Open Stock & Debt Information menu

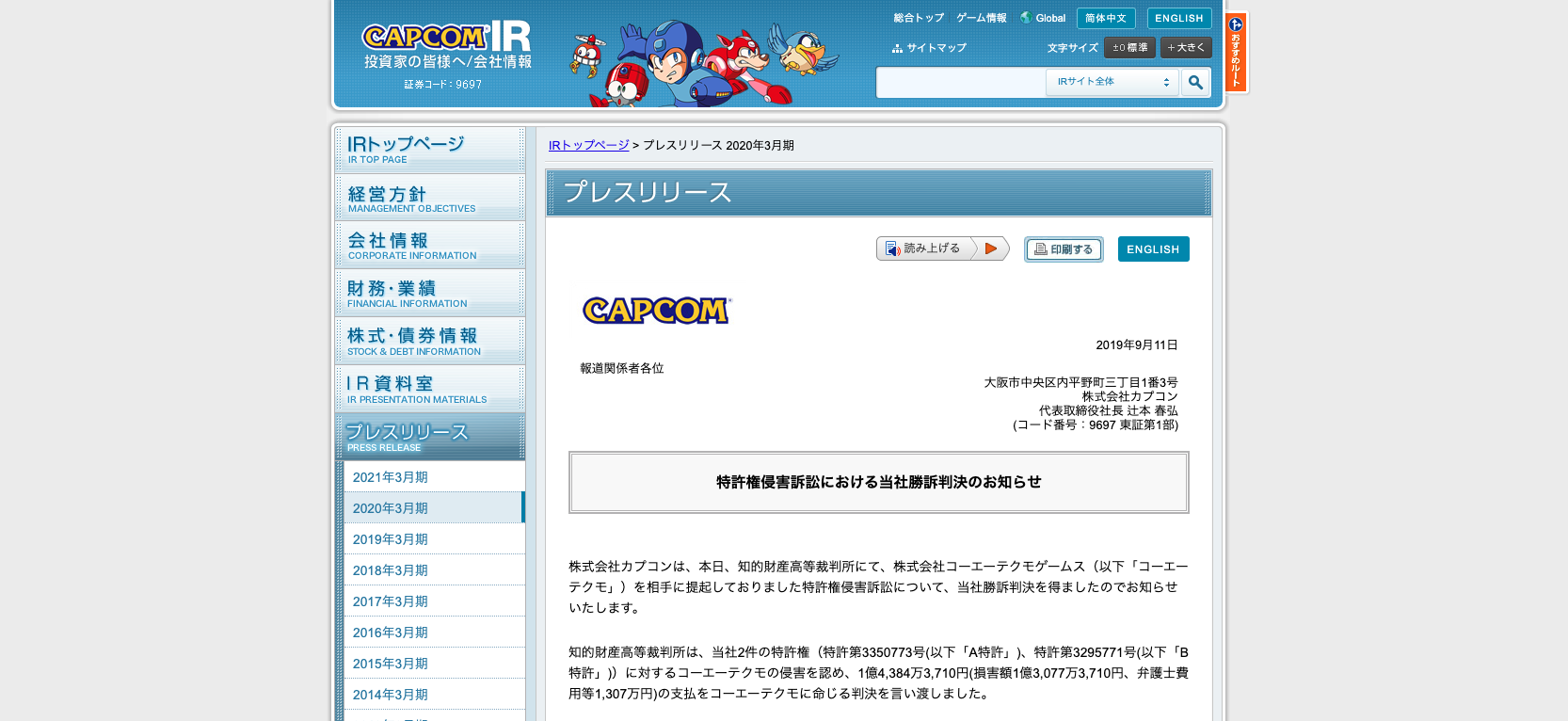coord(430,342)
